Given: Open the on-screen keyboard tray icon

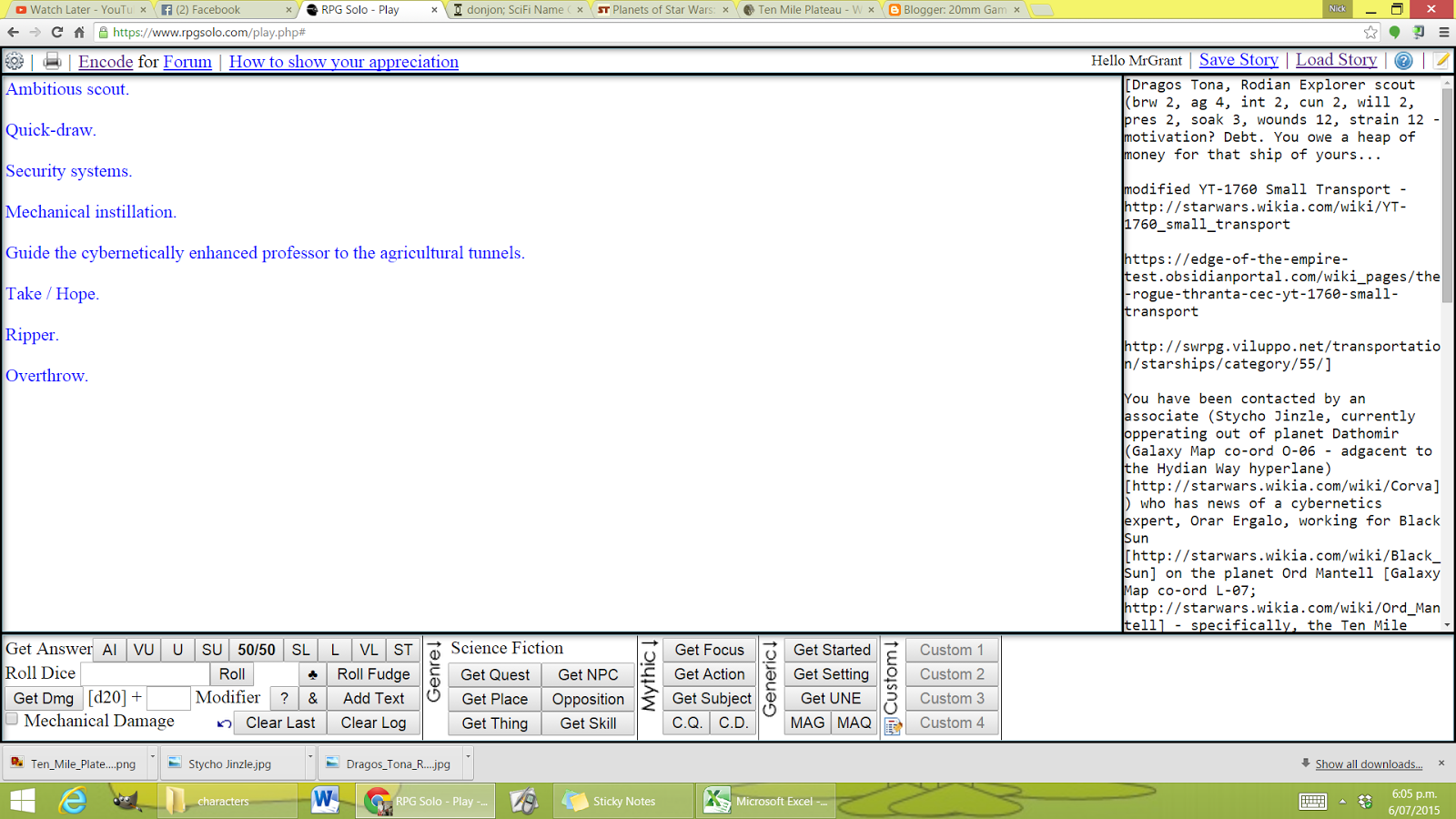Looking at the screenshot, I should (1312, 801).
